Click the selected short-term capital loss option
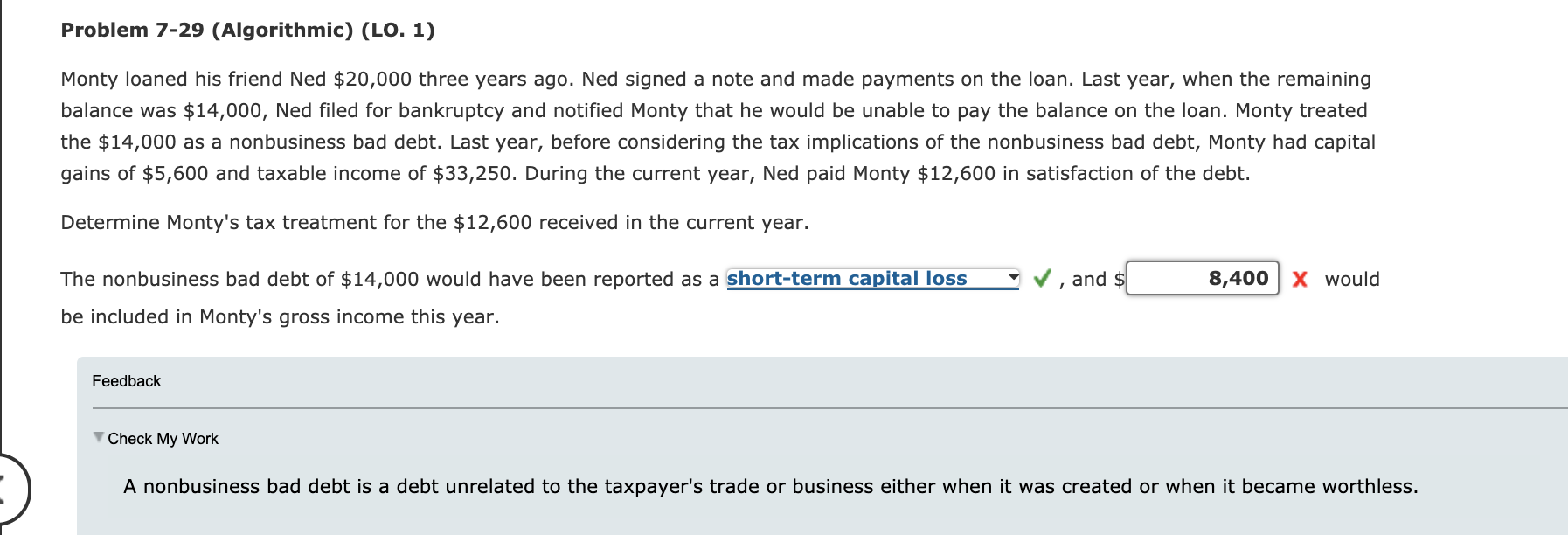 click(x=846, y=279)
